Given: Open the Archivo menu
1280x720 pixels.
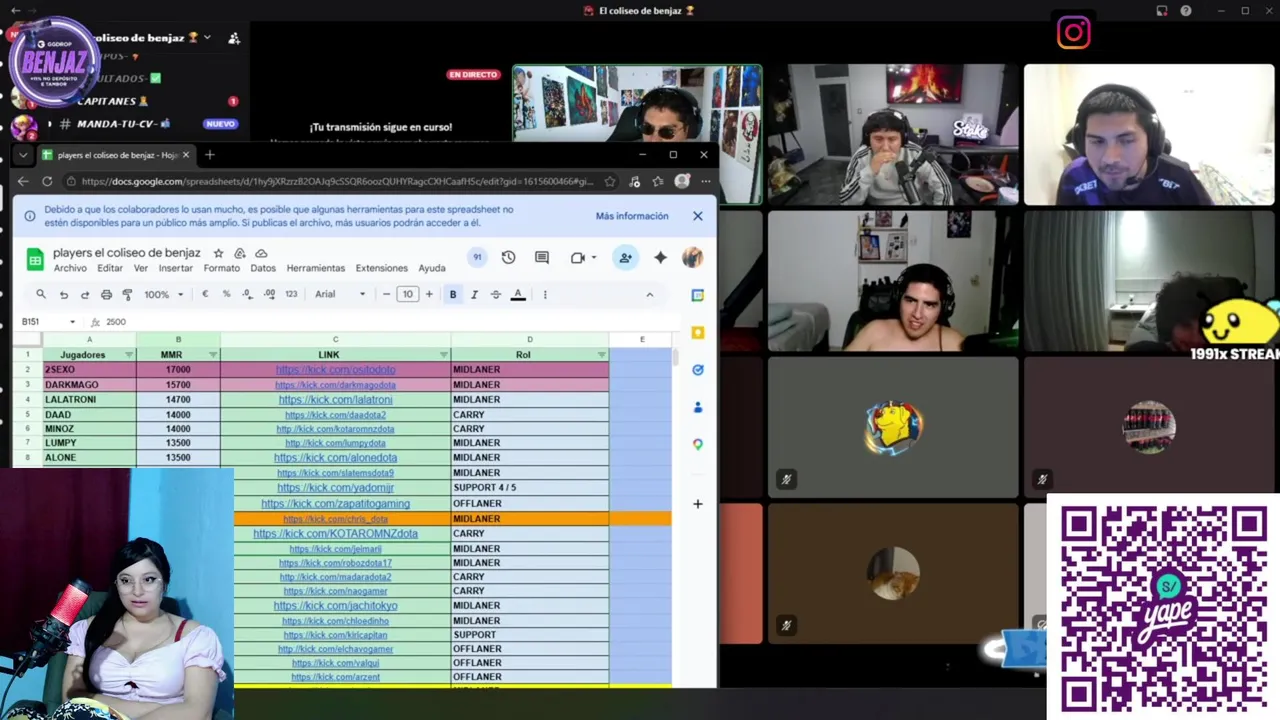Looking at the screenshot, I should click(70, 268).
